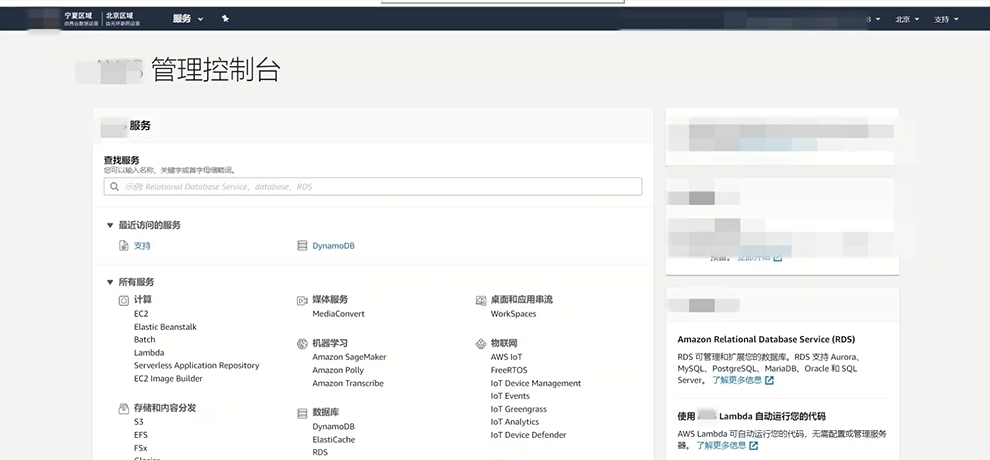Click the pin/bookmark icon in top navigation
Screen dimensions: 990x460
pyautogui.click(x=225, y=19)
